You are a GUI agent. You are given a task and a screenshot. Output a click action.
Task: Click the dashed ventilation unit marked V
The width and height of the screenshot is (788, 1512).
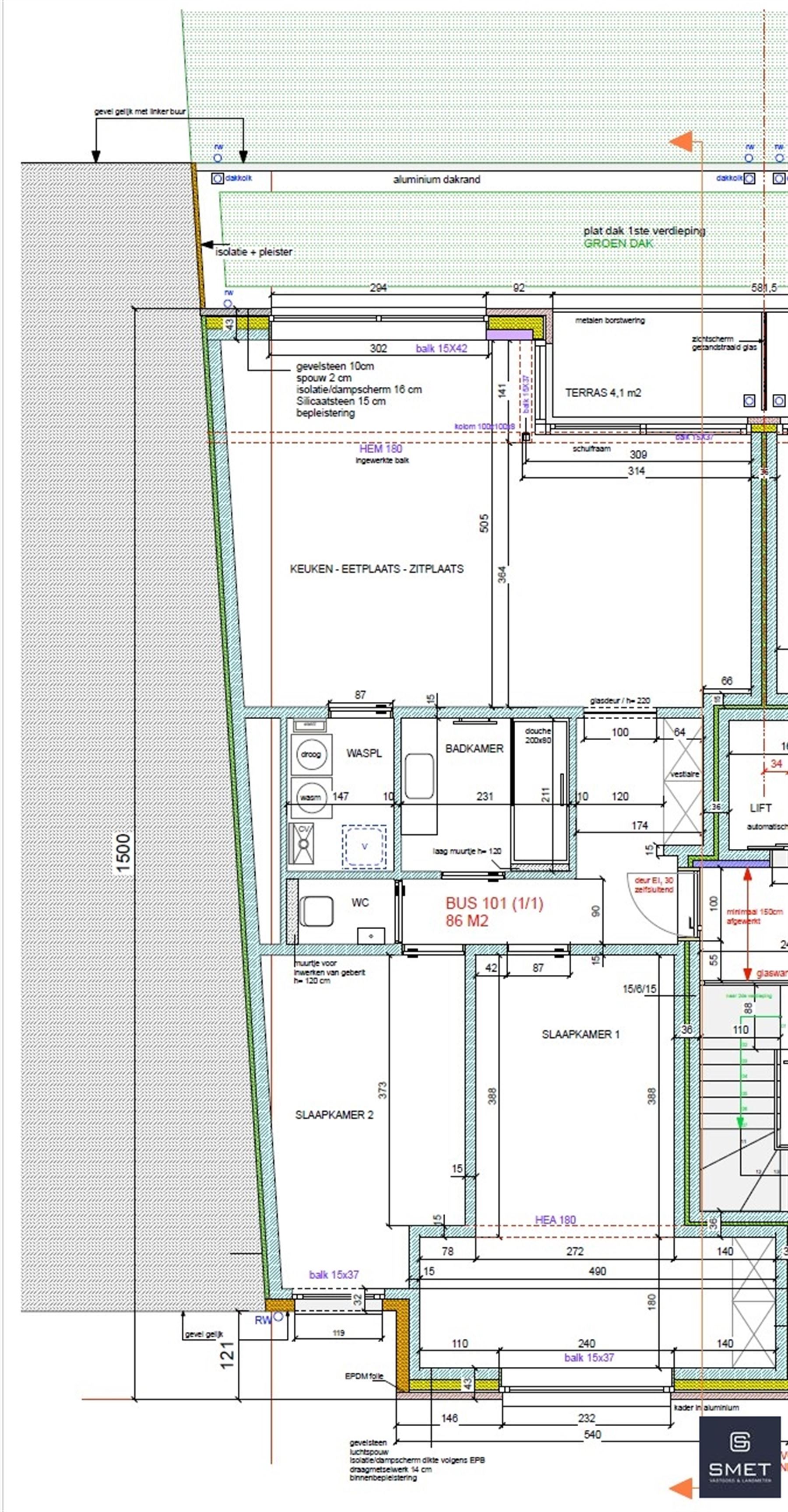pyautogui.click(x=364, y=847)
